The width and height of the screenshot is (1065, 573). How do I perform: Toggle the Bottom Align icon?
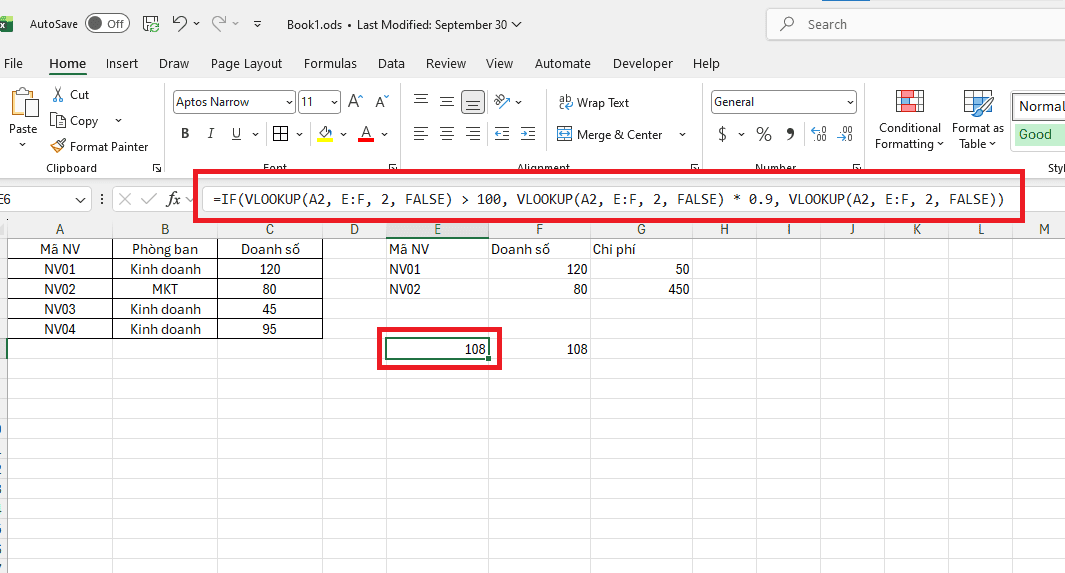pyautogui.click(x=473, y=102)
